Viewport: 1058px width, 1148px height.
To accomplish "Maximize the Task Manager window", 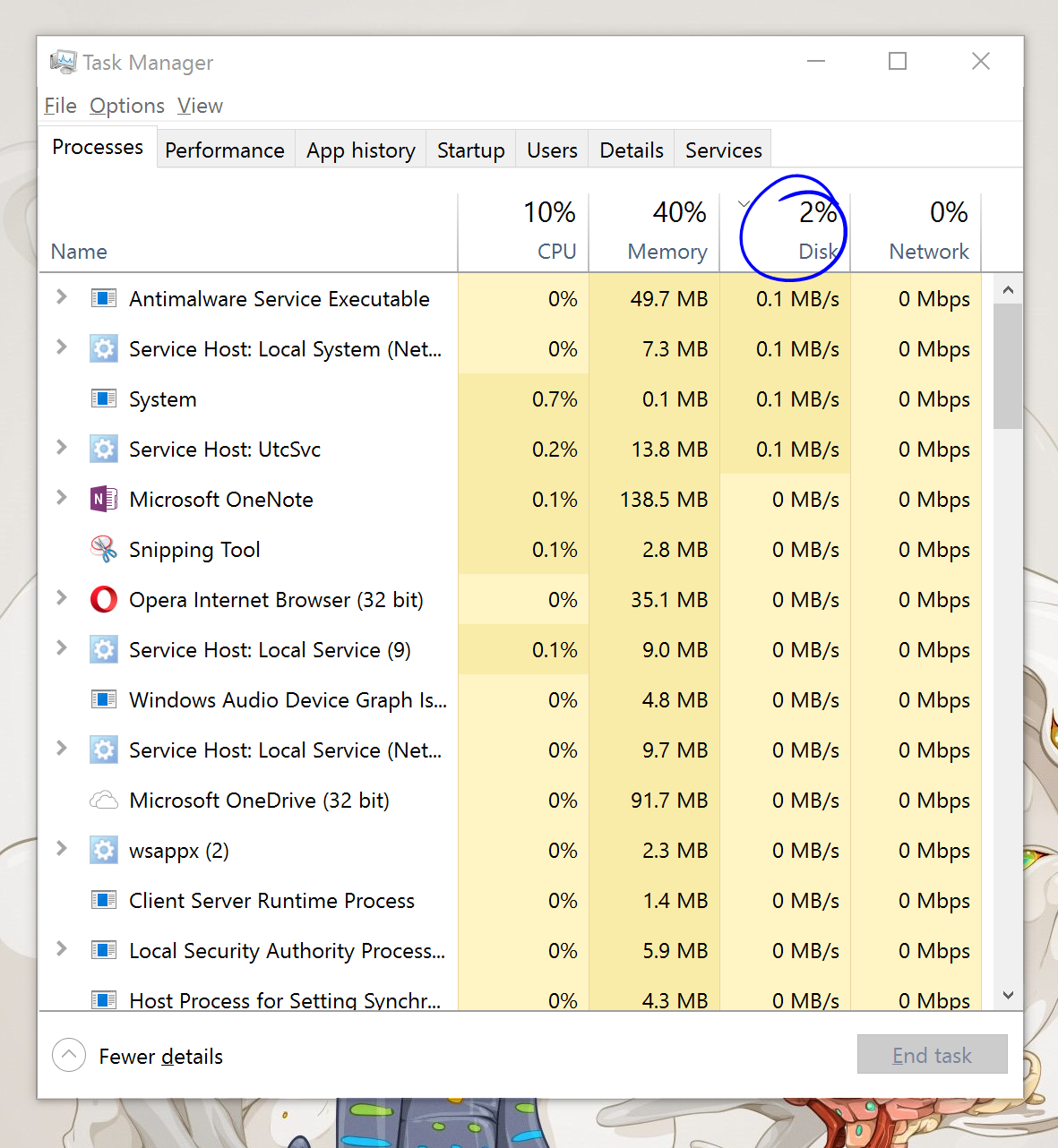I will pyautogui.click(x=898, y=61).
